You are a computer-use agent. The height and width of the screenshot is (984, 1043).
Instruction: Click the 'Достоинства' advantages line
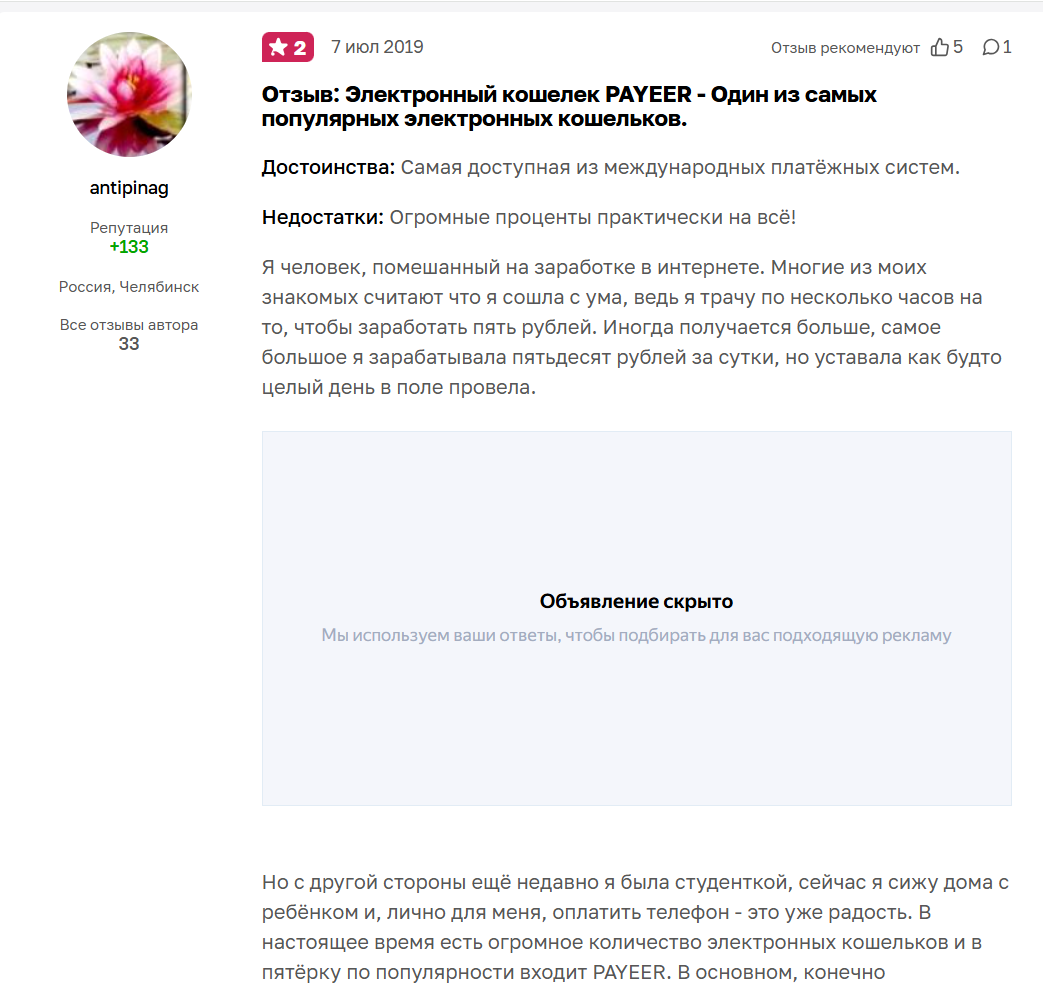click(x=611, y=167)
